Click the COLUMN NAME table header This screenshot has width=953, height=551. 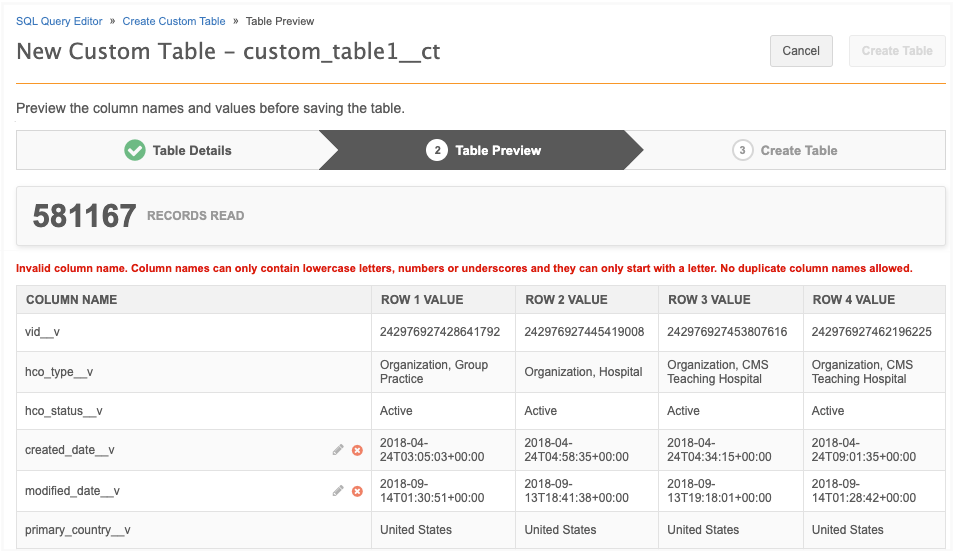tap(72, 300)
